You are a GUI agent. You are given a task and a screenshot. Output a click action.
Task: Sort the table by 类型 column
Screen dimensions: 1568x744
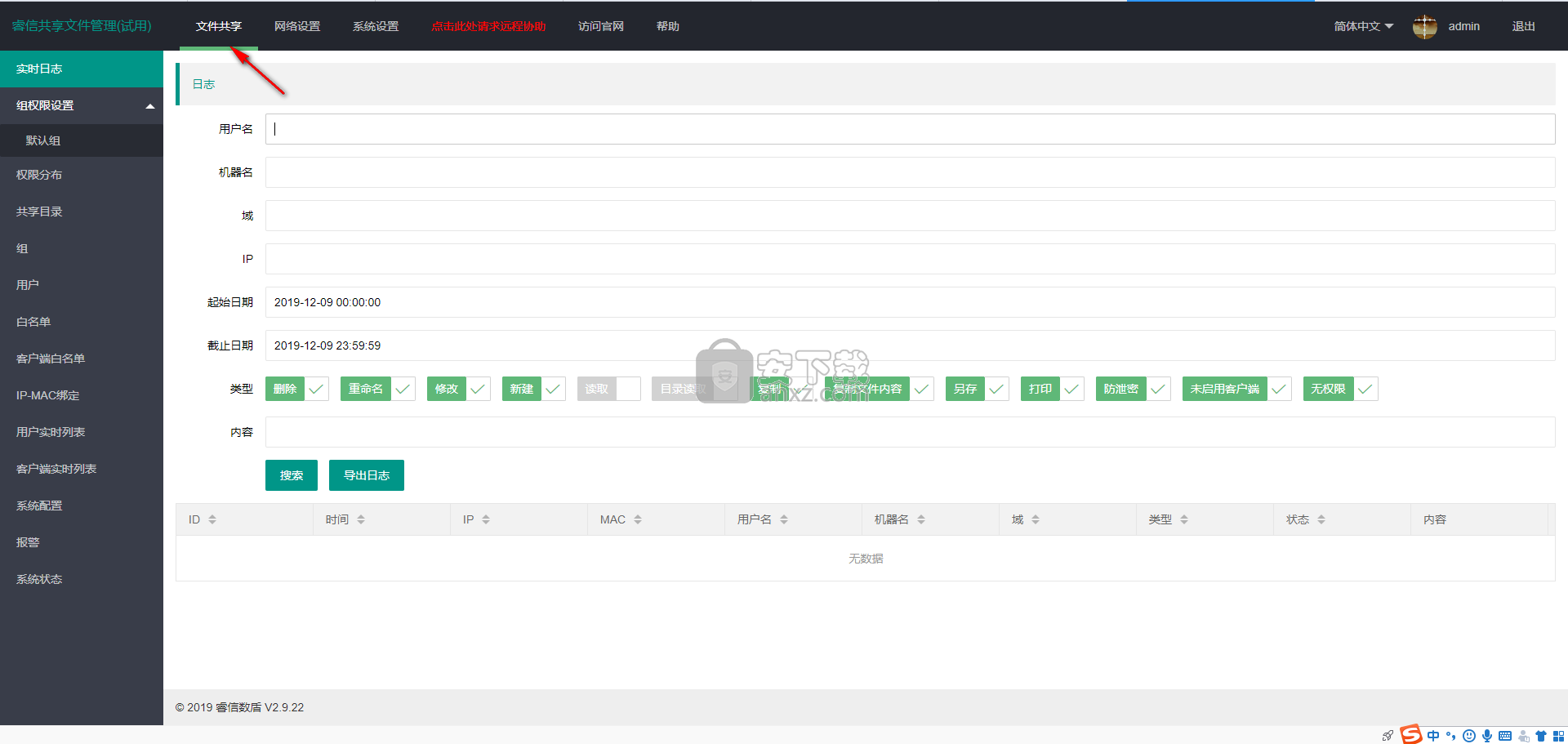(x=1184, y=519)
